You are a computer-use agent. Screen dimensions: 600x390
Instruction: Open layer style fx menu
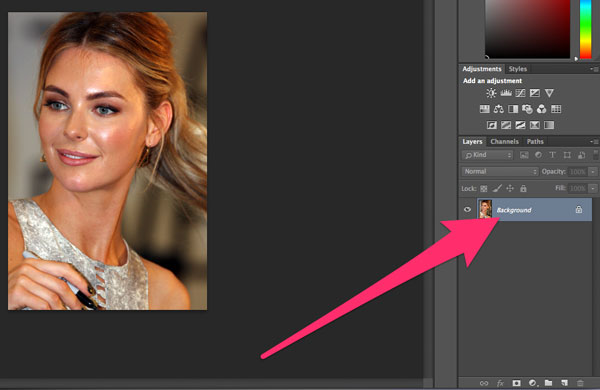[500, 383]
